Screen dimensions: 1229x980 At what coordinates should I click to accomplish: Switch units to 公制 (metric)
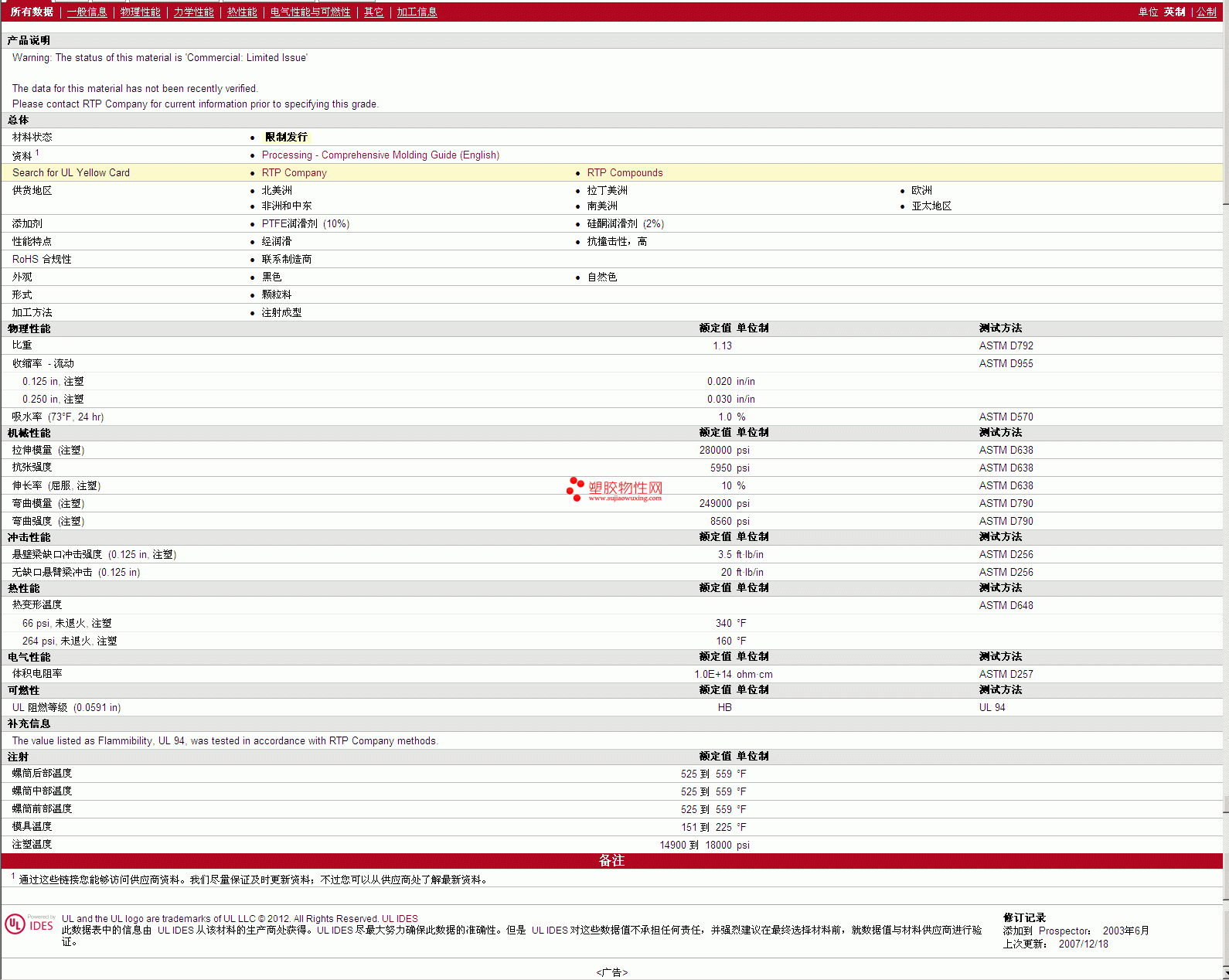click(1206, 12)
